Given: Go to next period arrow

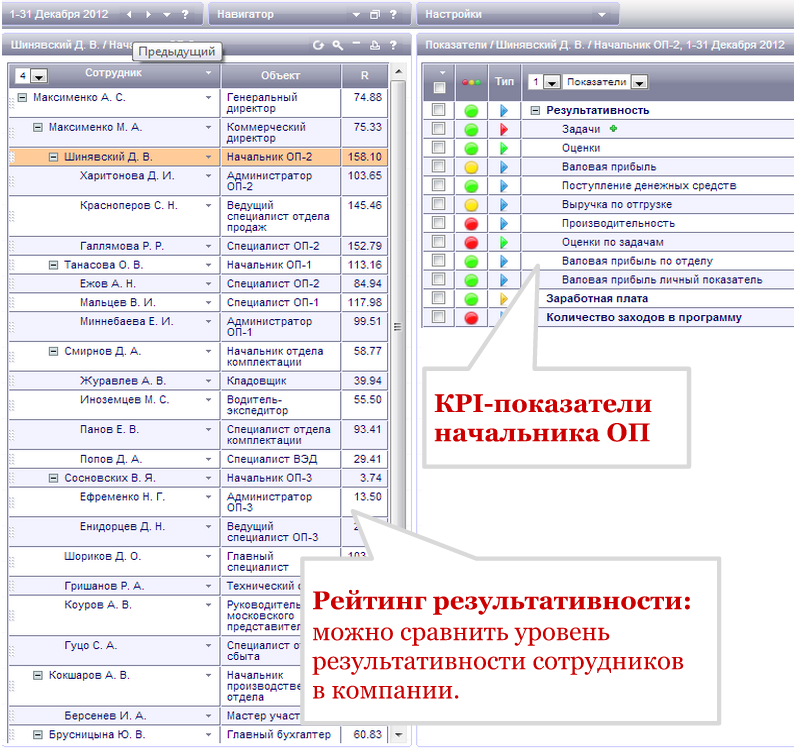Looking at the screenshot, I should coord(148,15).
